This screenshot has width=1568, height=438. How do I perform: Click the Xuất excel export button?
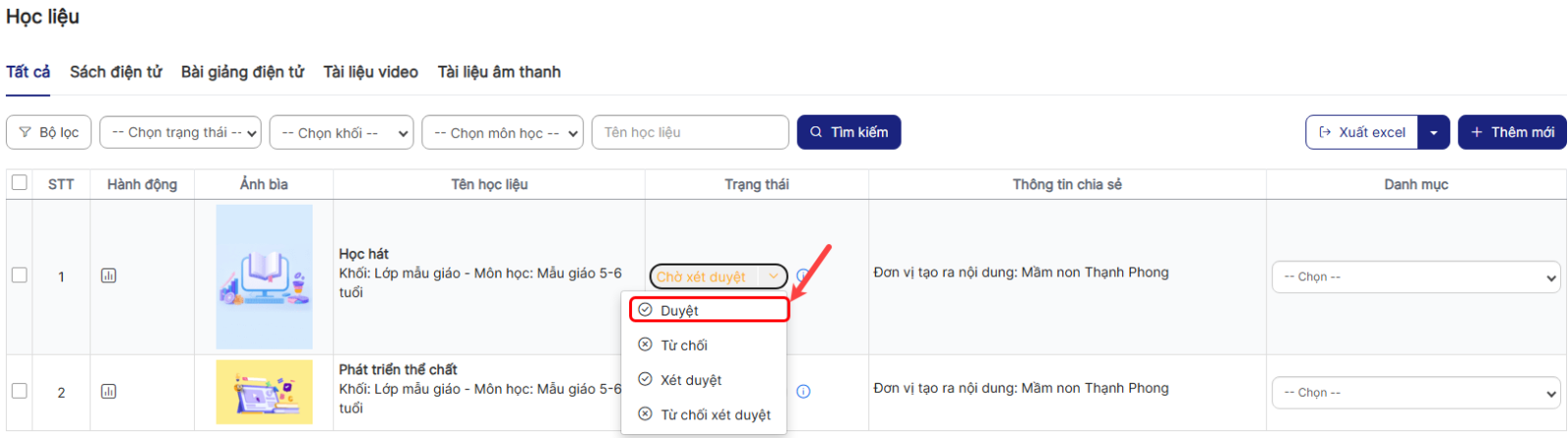click(1362, 132)
